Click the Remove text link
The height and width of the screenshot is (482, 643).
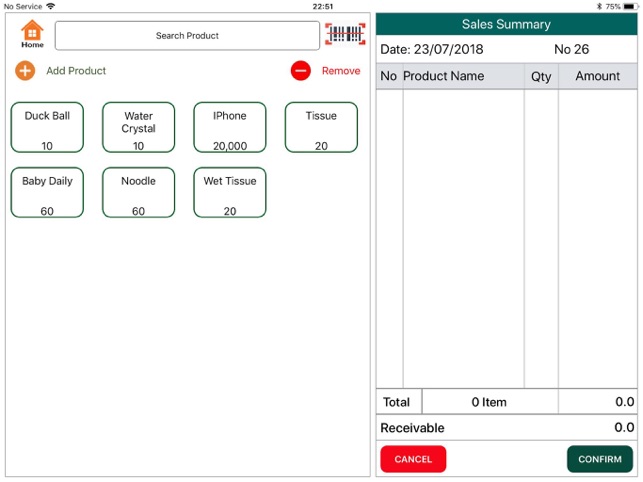point(341,71)
